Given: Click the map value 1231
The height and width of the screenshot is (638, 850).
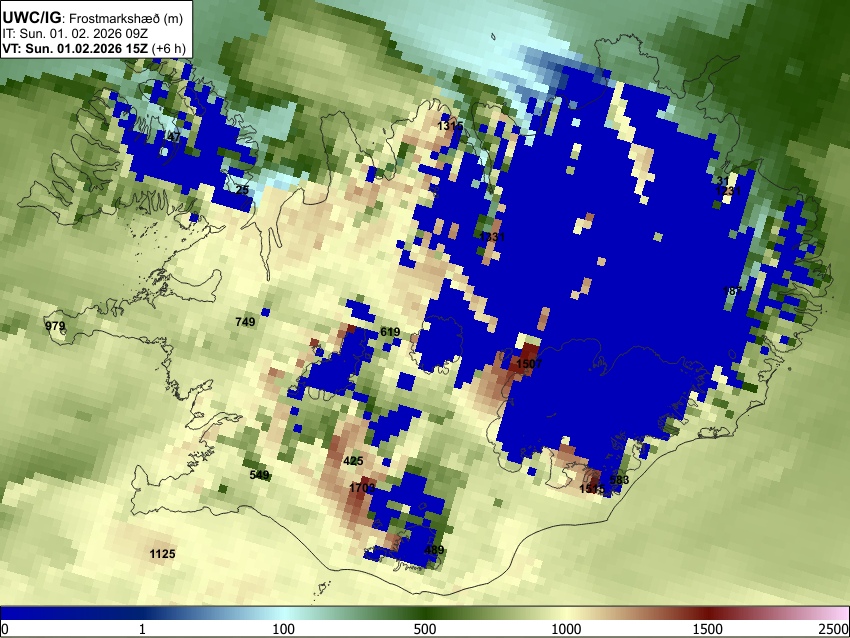Looking at the screenshot, I should (728, 191).
